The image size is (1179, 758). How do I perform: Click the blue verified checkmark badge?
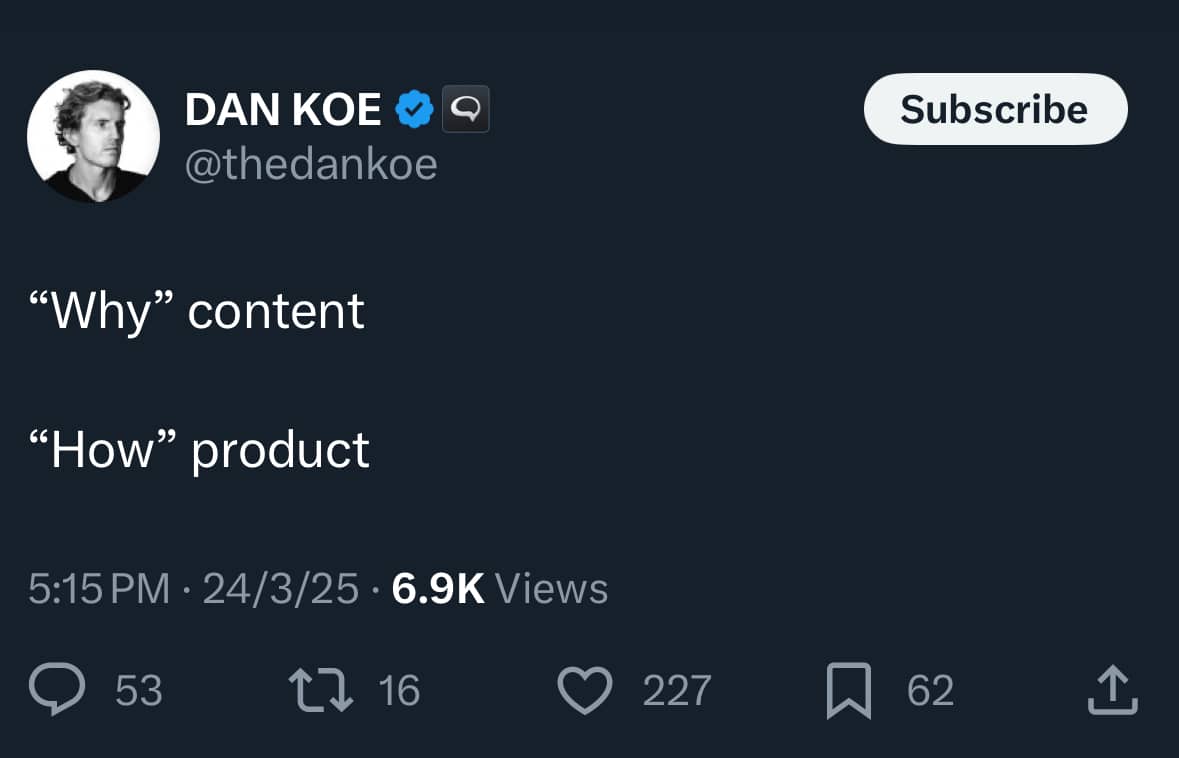[414, 109]
